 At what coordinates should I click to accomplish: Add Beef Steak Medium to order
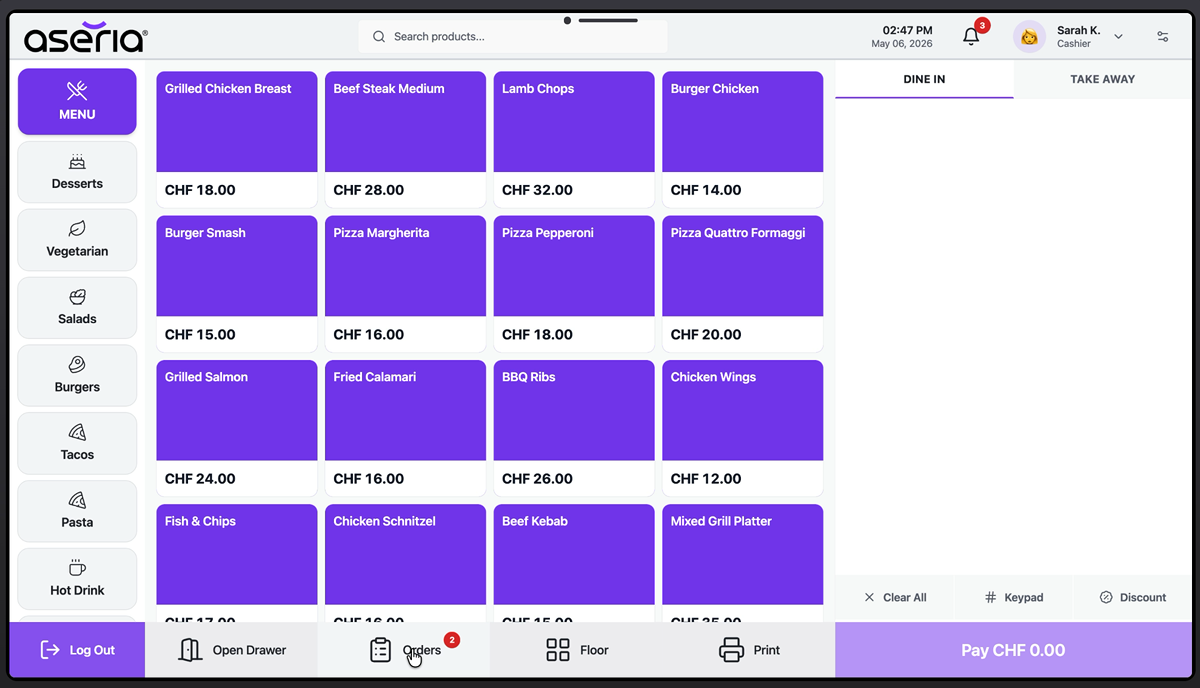406,139
